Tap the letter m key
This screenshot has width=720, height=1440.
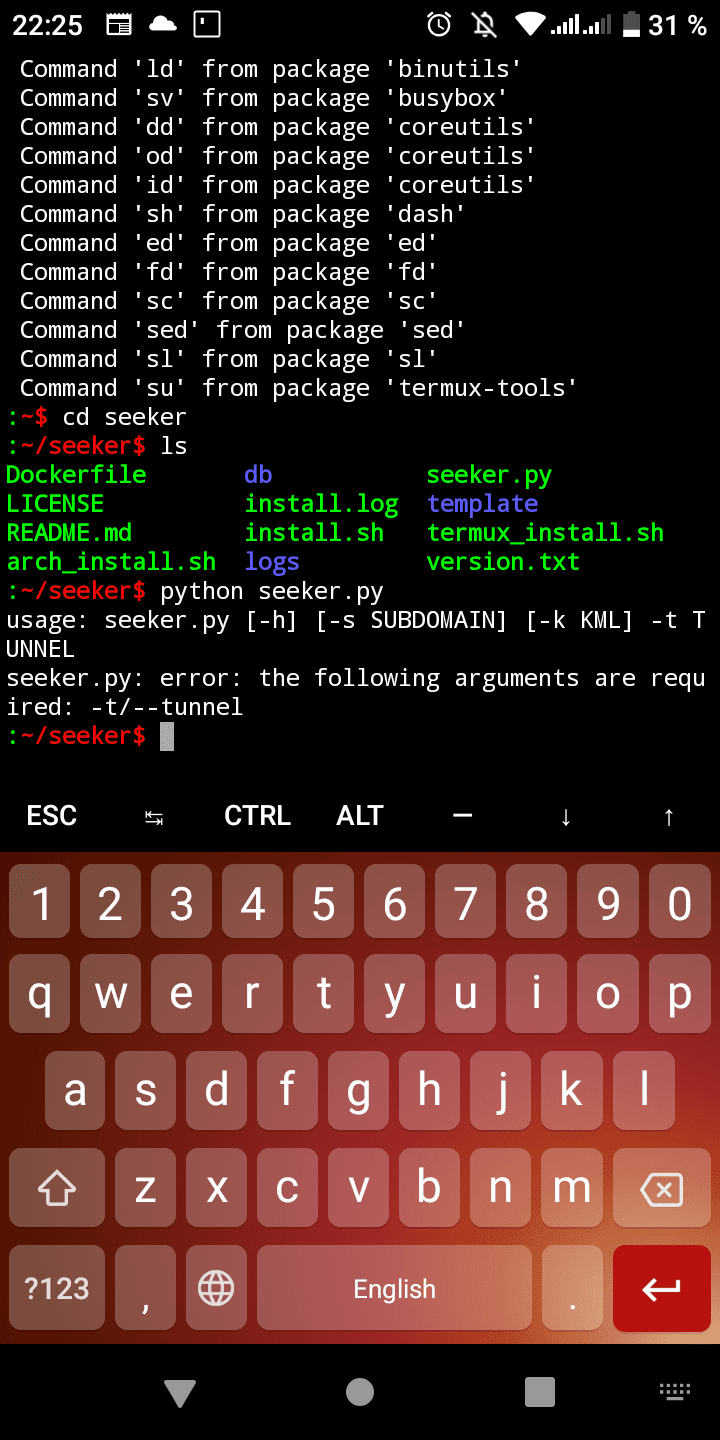(572, 1188)
